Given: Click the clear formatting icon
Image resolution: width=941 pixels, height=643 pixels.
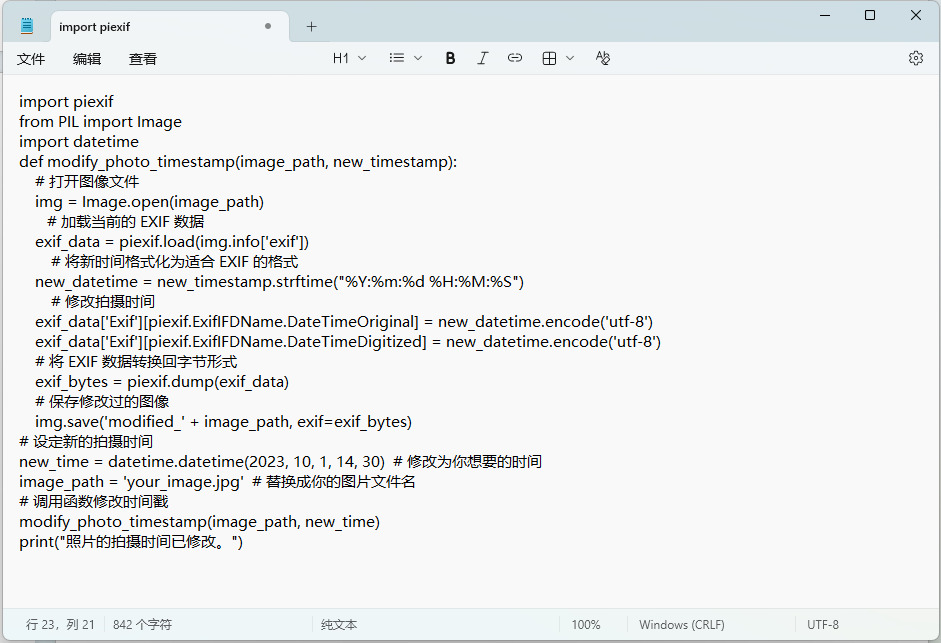Looking at the screenshot, I should pyautogui.click(x=603, y=58).
